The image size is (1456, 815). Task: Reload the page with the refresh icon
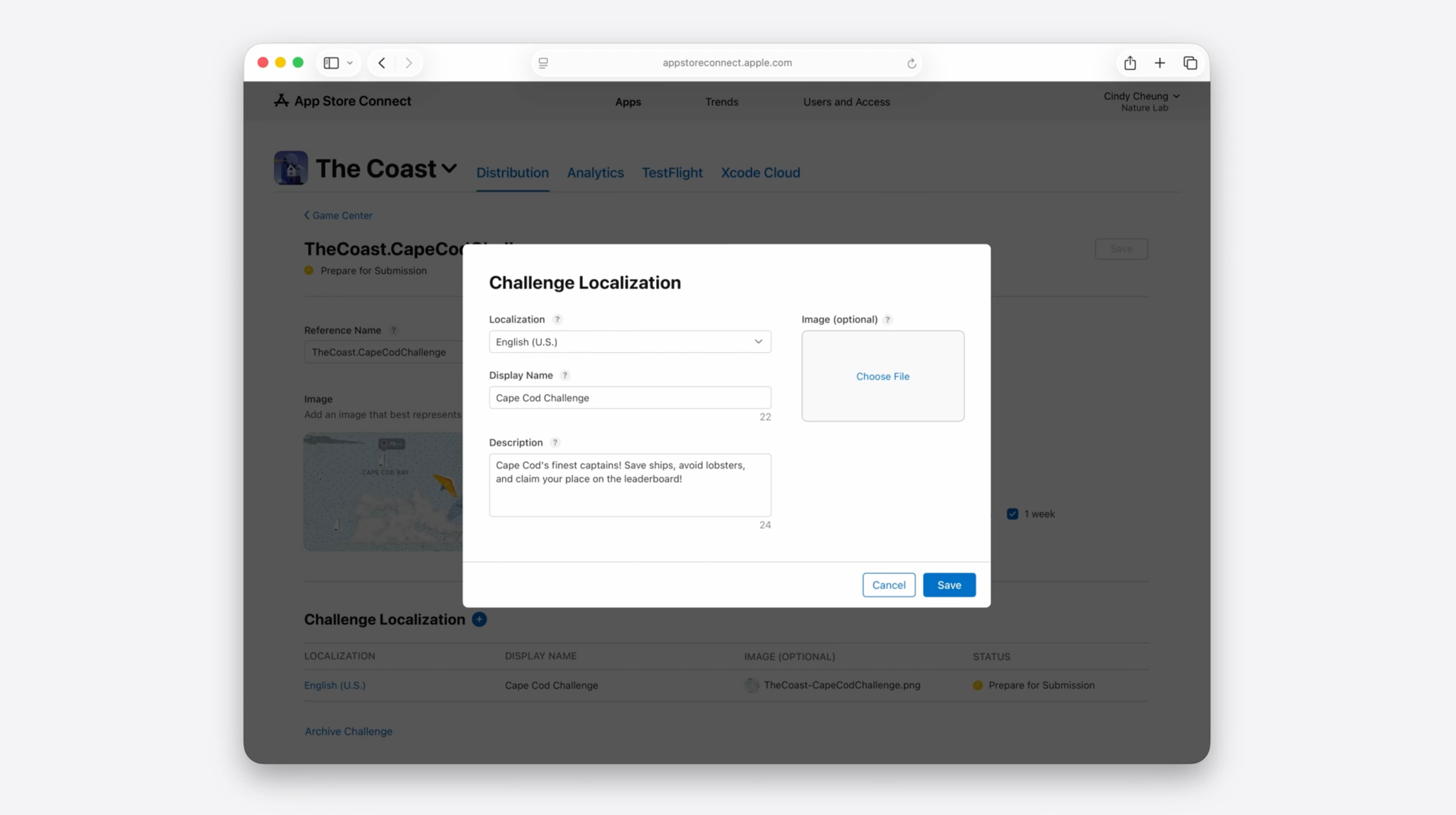click(x=911, y=63)
